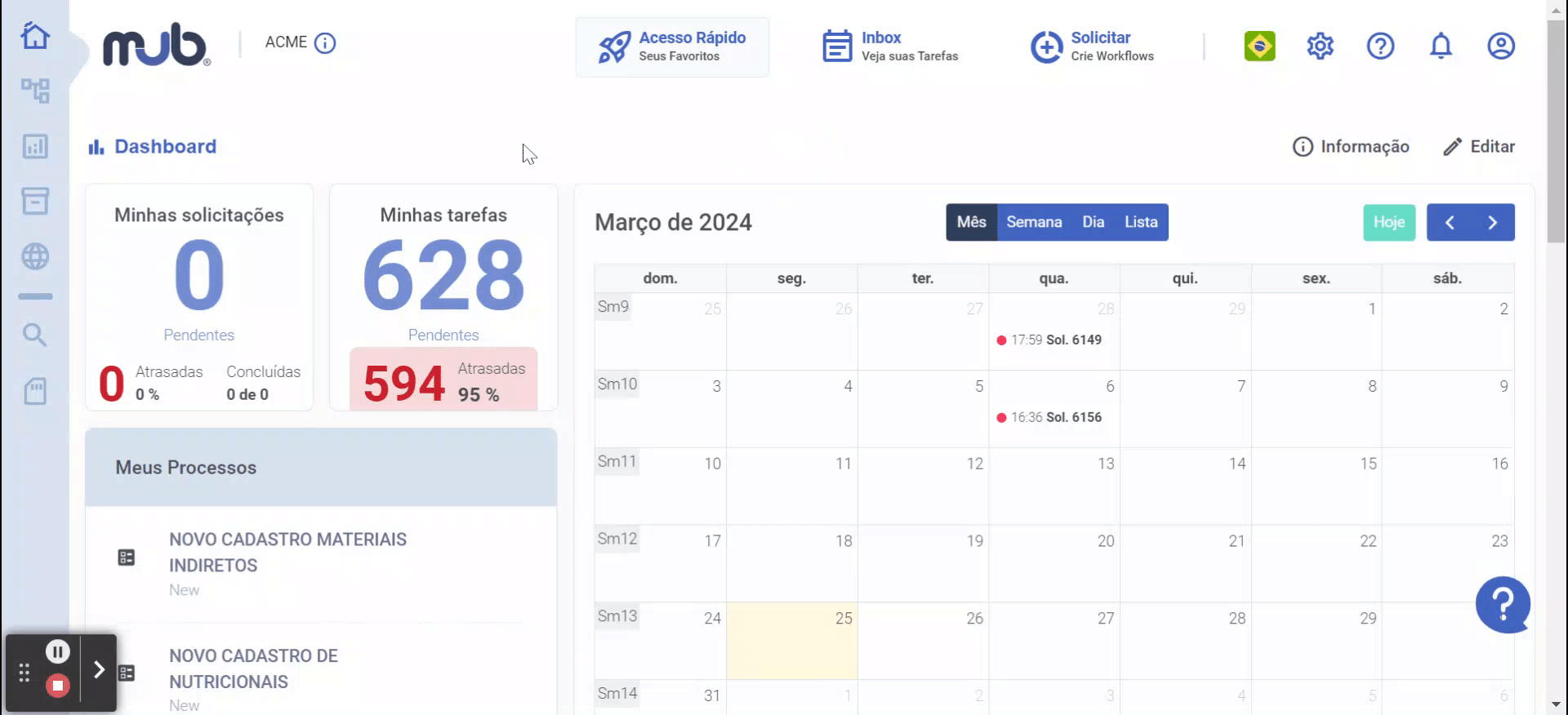Open the archive box icon in the sidebar
The width and height of the screenshot is (1568, 715).
pyautogui.click(x=35, y=201)
